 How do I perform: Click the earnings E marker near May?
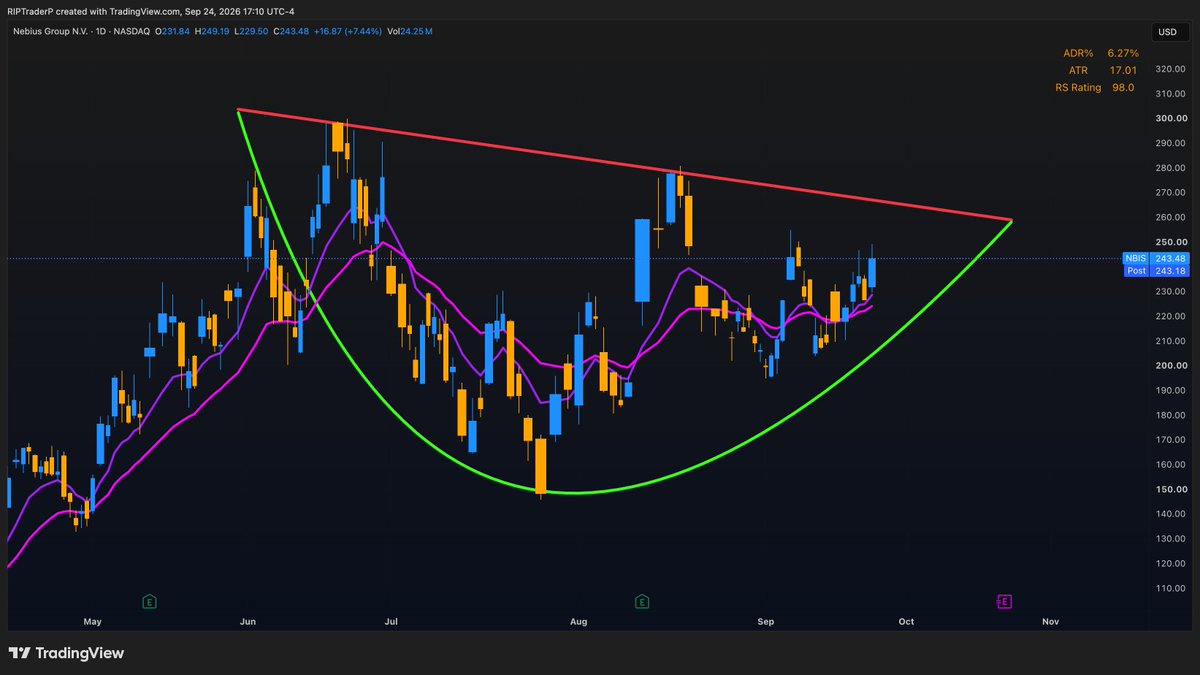coord(149,602)
